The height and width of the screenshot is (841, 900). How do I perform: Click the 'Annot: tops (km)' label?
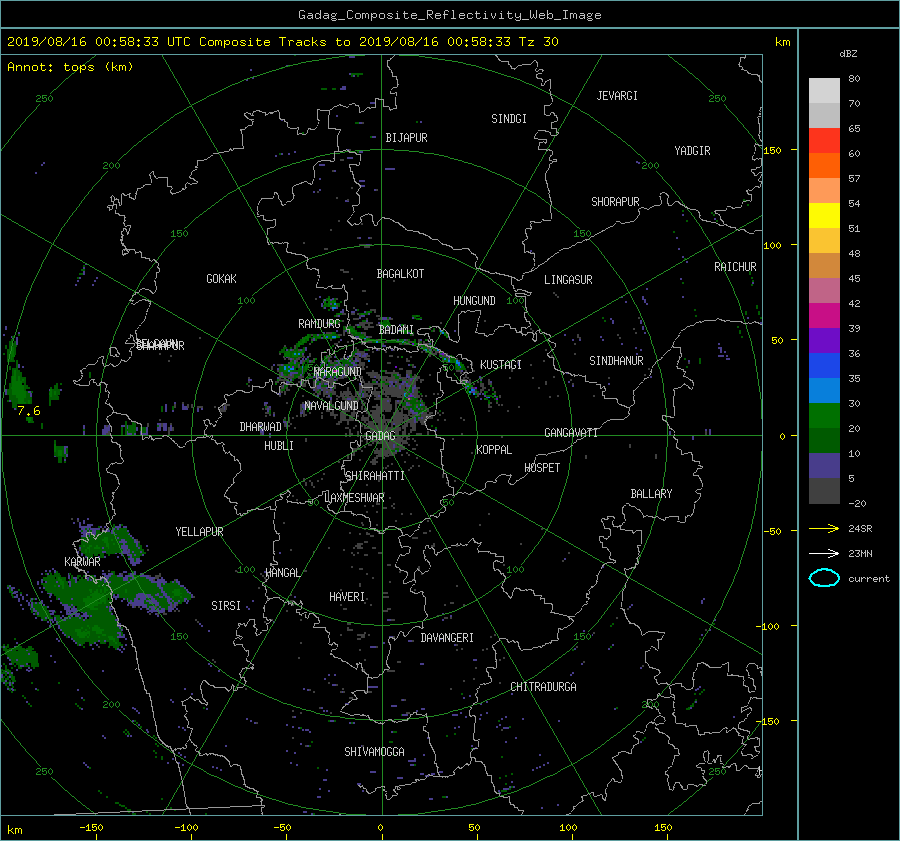click(x=70, y=67)
